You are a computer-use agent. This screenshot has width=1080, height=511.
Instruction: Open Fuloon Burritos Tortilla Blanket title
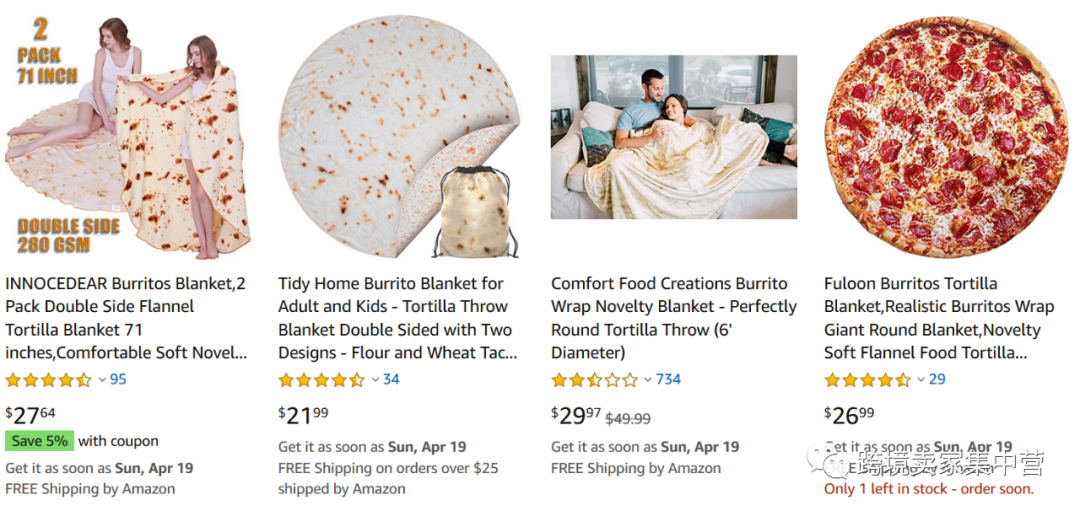coord(938,318)
